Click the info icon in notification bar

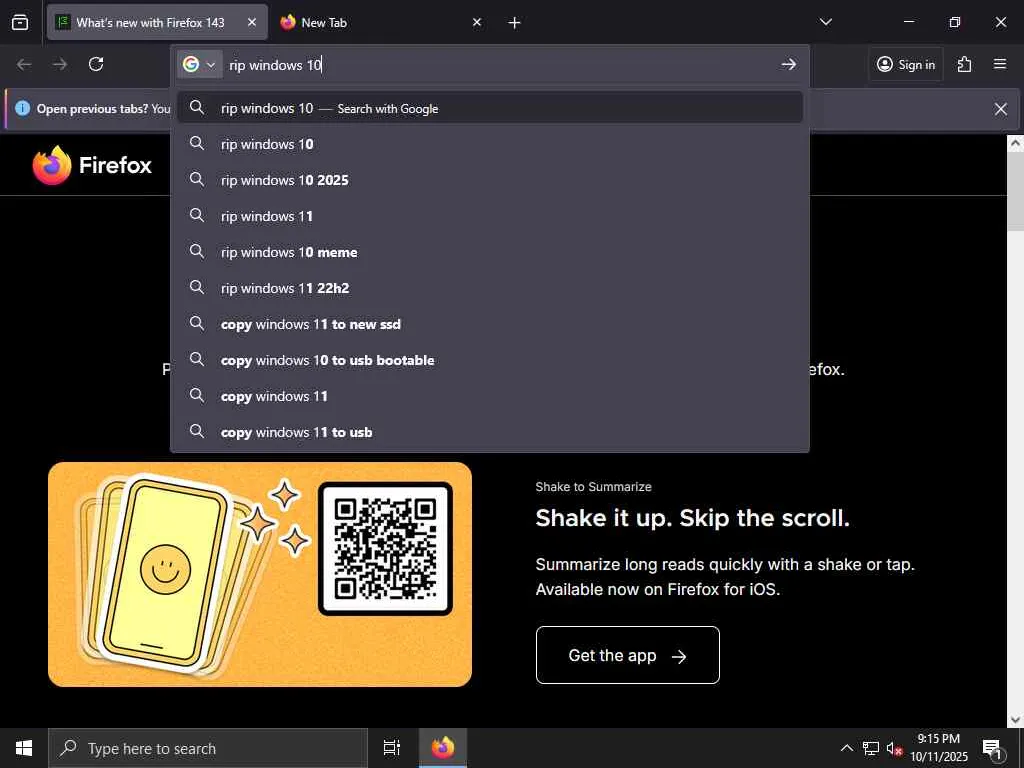[x=22, y=108]
